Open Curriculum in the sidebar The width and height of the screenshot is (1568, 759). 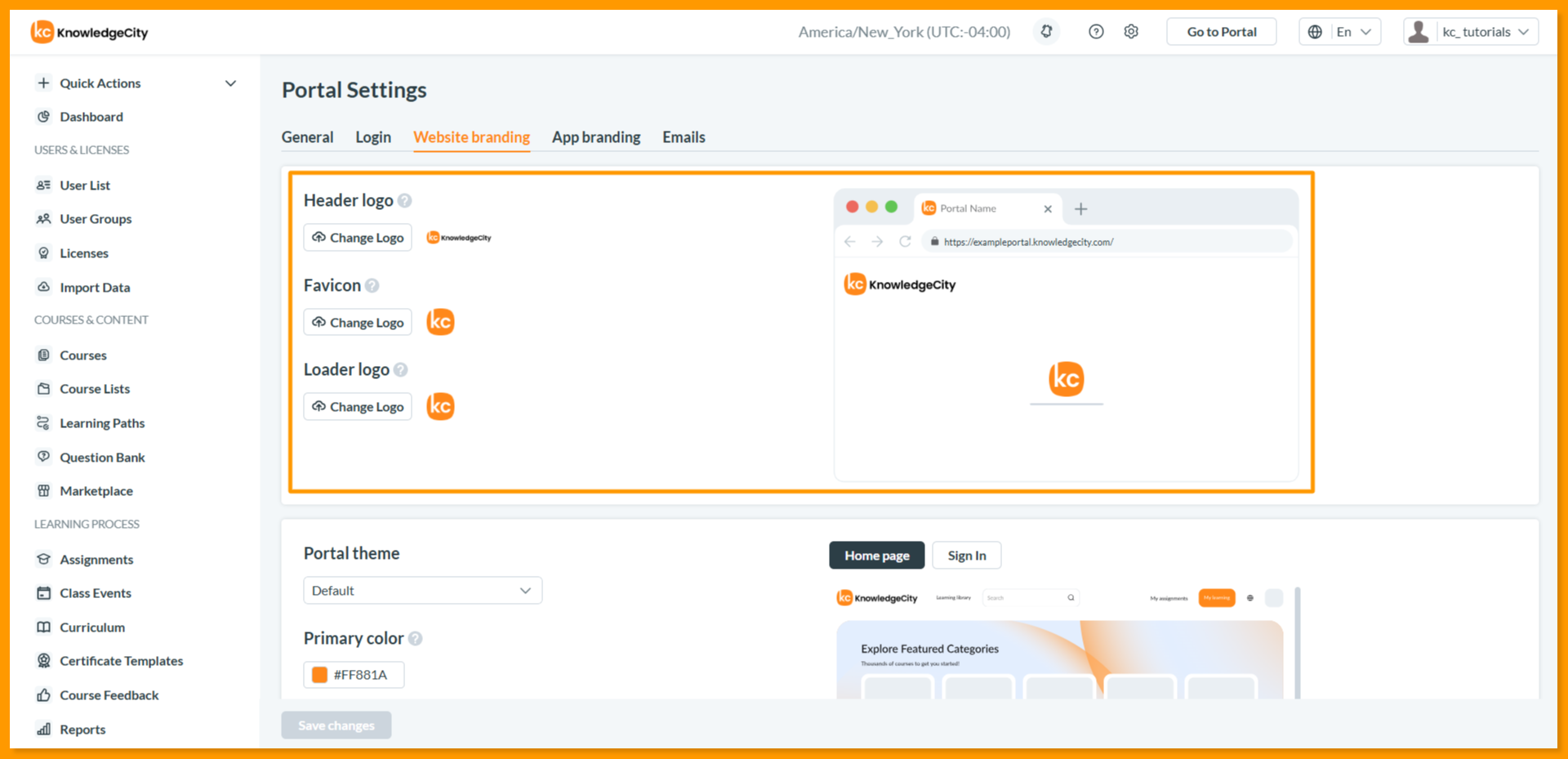point(92,627)
